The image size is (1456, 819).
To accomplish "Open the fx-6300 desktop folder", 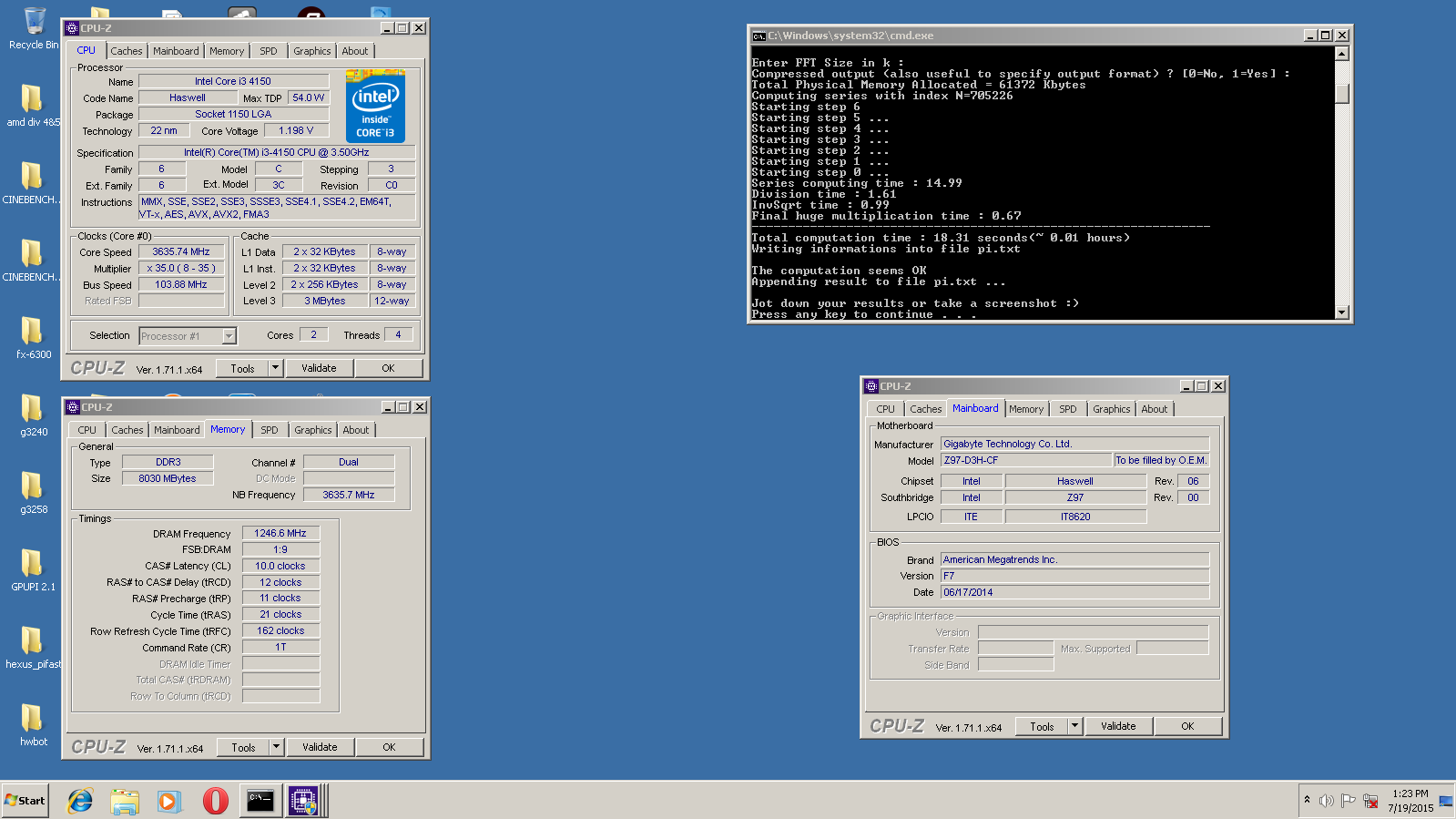I will [33, 337].
